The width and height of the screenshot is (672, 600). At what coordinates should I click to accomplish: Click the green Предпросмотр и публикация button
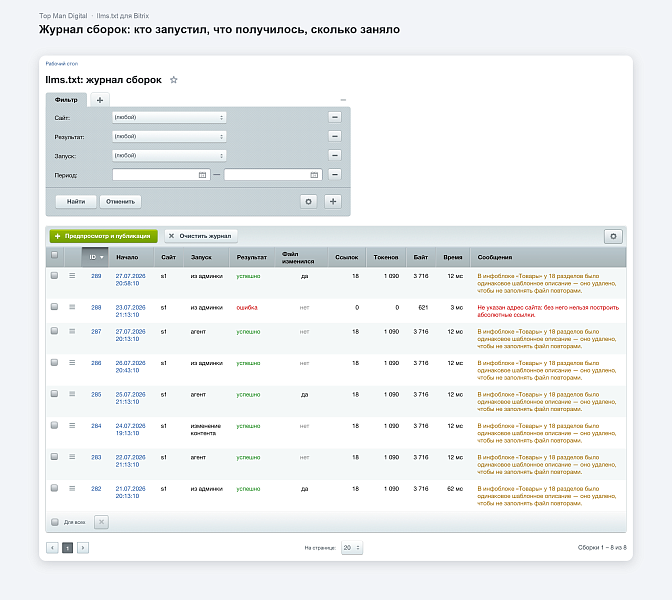[104, 236]
